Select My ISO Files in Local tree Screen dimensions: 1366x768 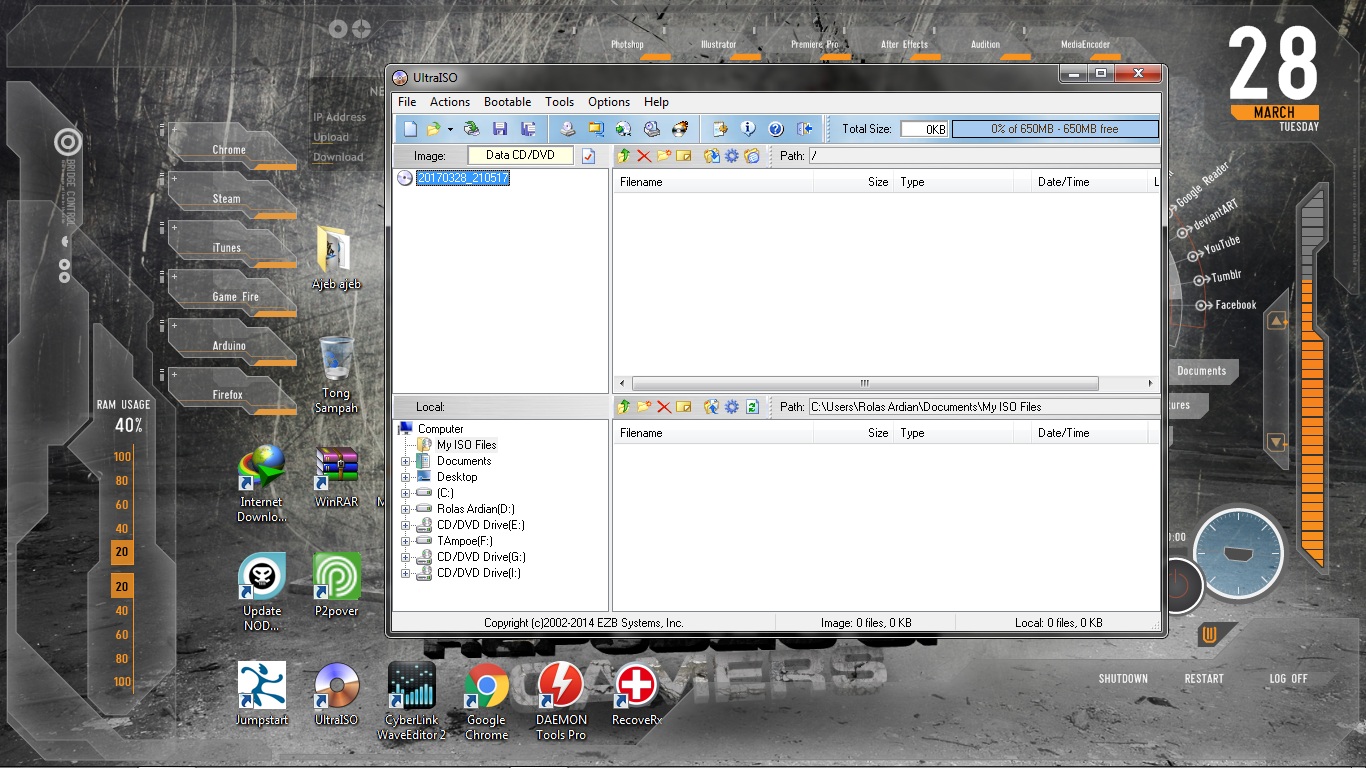pyautogui.click(x=466, y=445)
